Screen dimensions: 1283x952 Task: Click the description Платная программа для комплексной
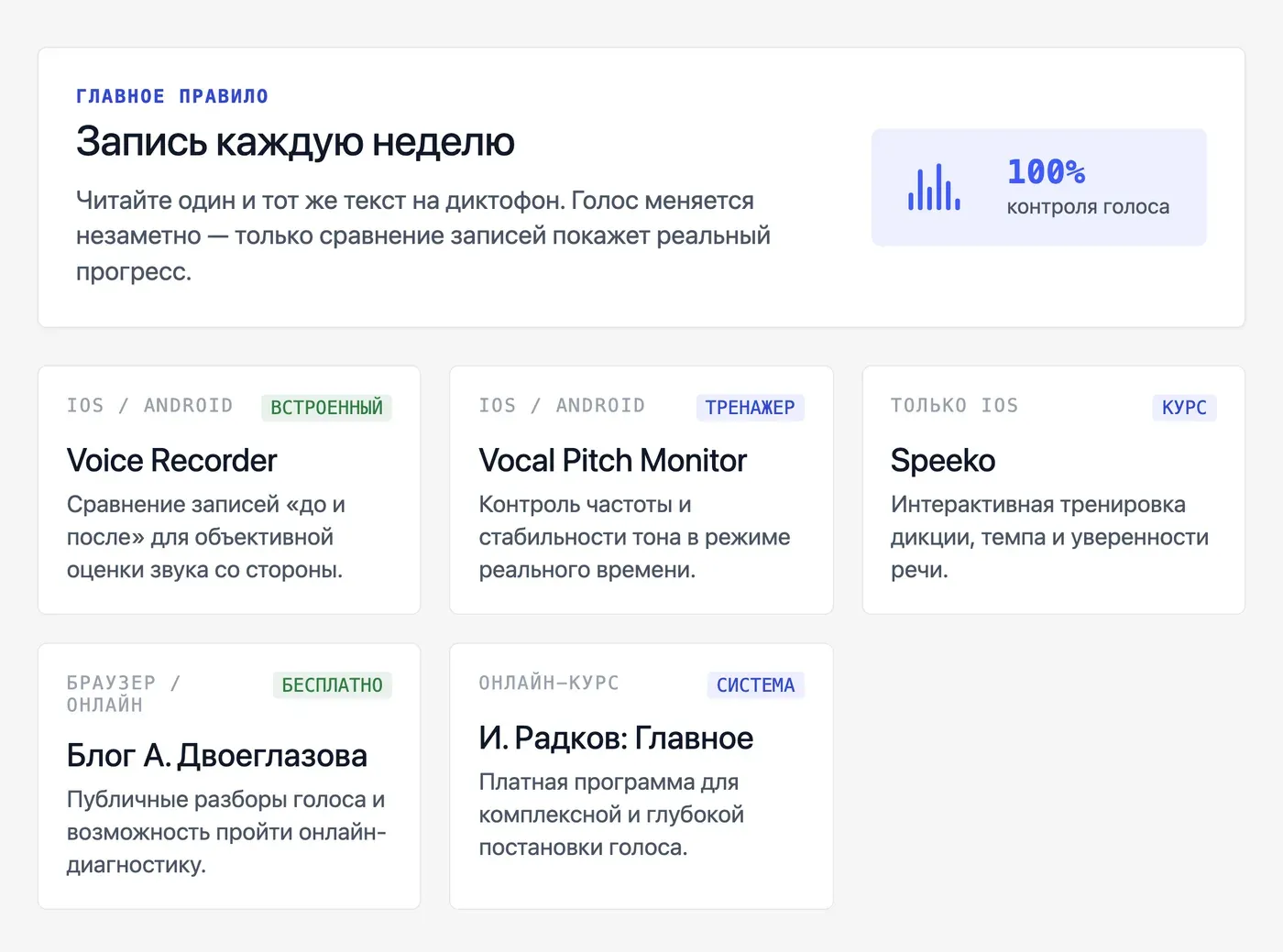[x=611, y=815]
